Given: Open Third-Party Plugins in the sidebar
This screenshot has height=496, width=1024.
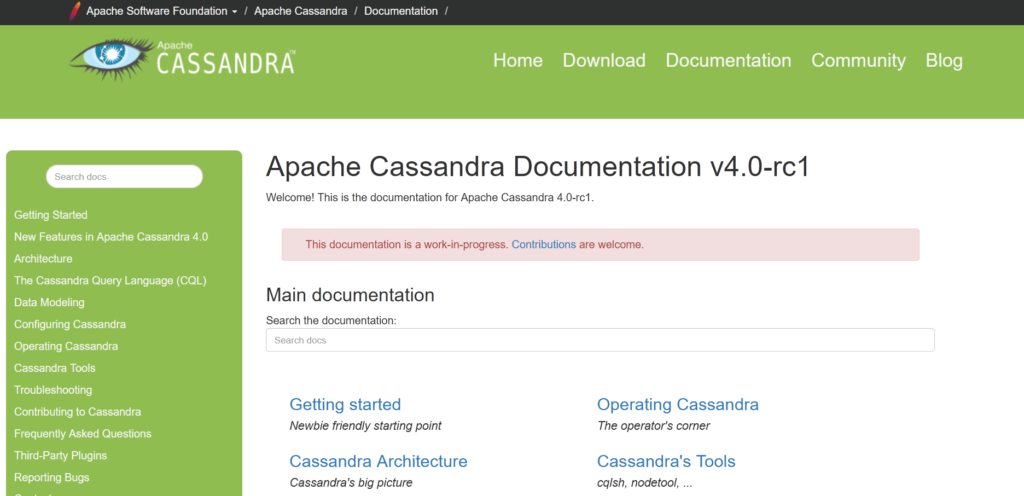Looking at the screenshot, I should pyautogui.click(x=60, y=456).
